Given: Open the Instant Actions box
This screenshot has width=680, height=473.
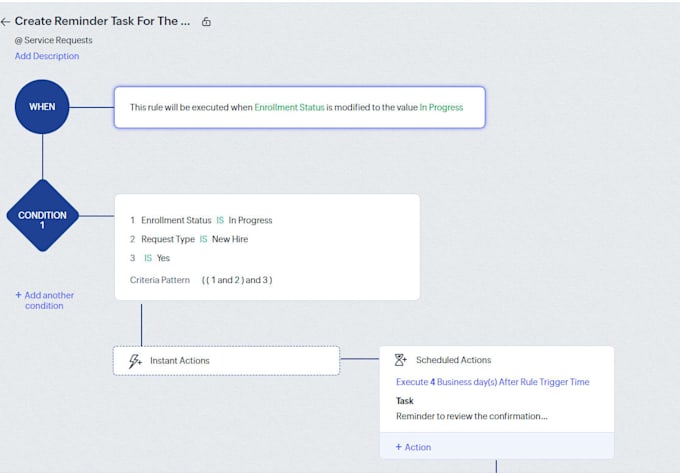Looking at the screenshot, I should [226, 361].
